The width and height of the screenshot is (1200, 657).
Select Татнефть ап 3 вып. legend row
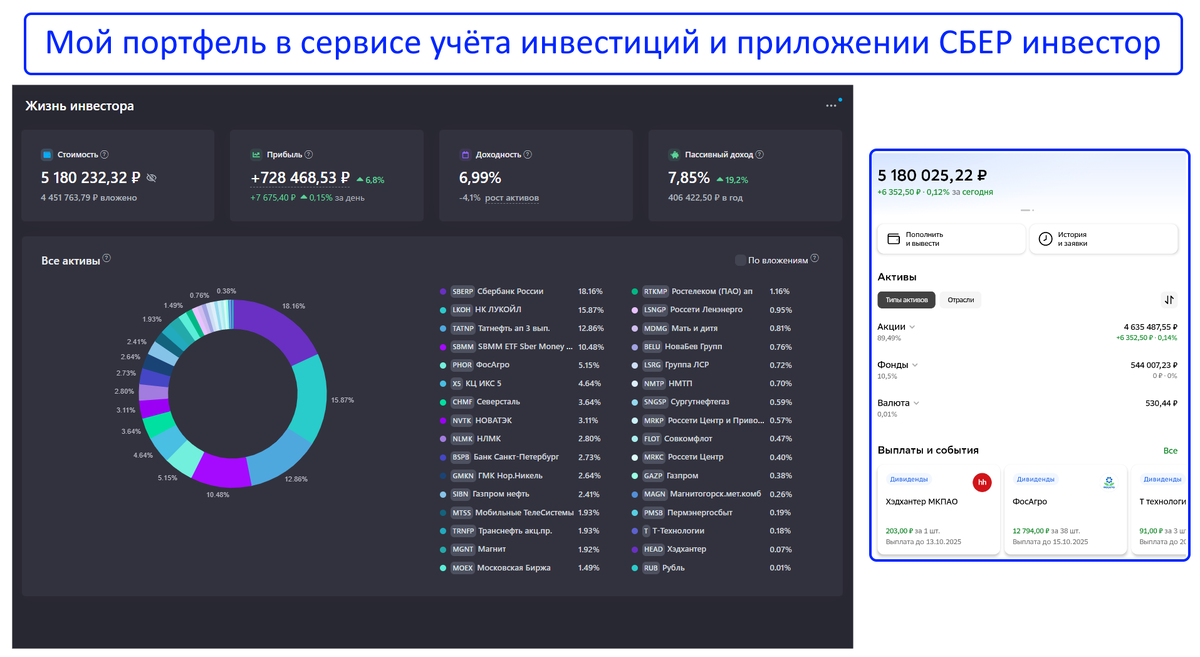coord(523,328)
